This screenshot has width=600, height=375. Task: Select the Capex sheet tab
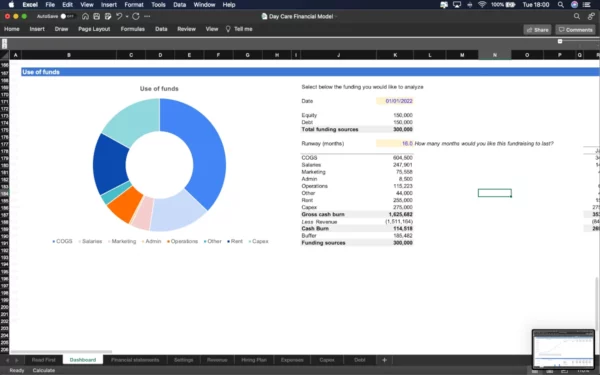327,360
